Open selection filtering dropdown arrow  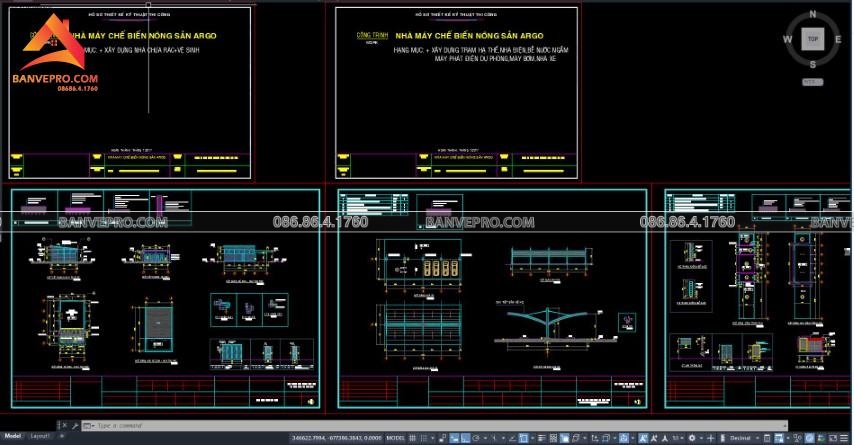tap(615, 438)
